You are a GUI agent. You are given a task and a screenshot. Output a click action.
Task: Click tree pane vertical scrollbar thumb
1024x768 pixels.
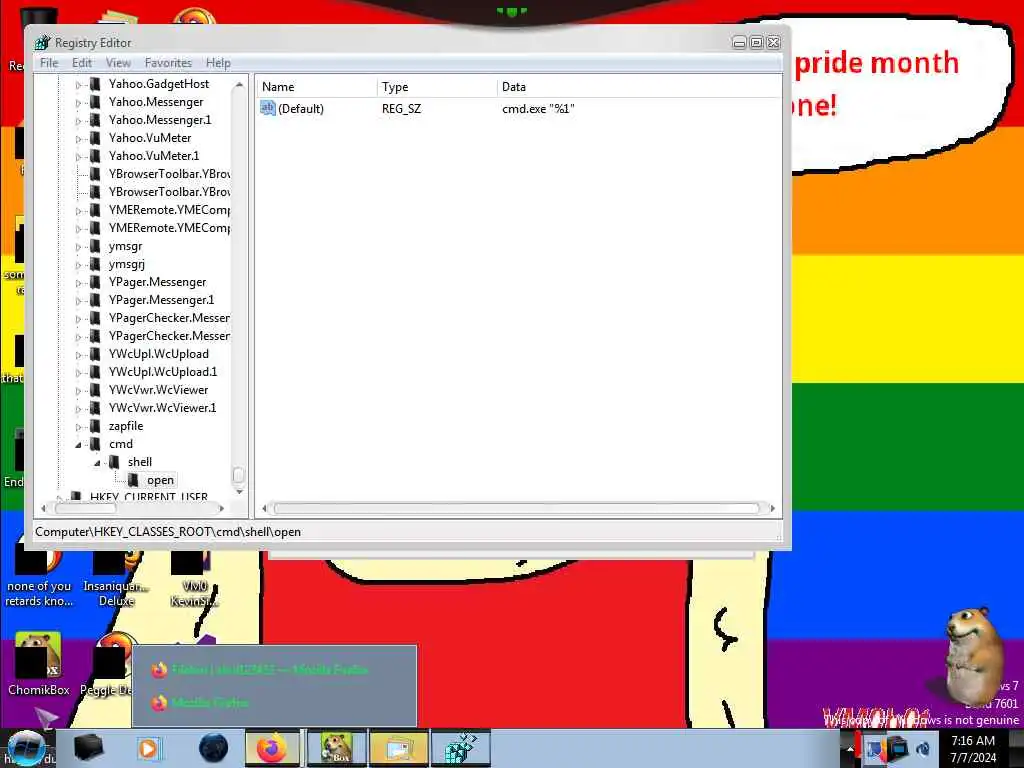[x=238, y=474]
